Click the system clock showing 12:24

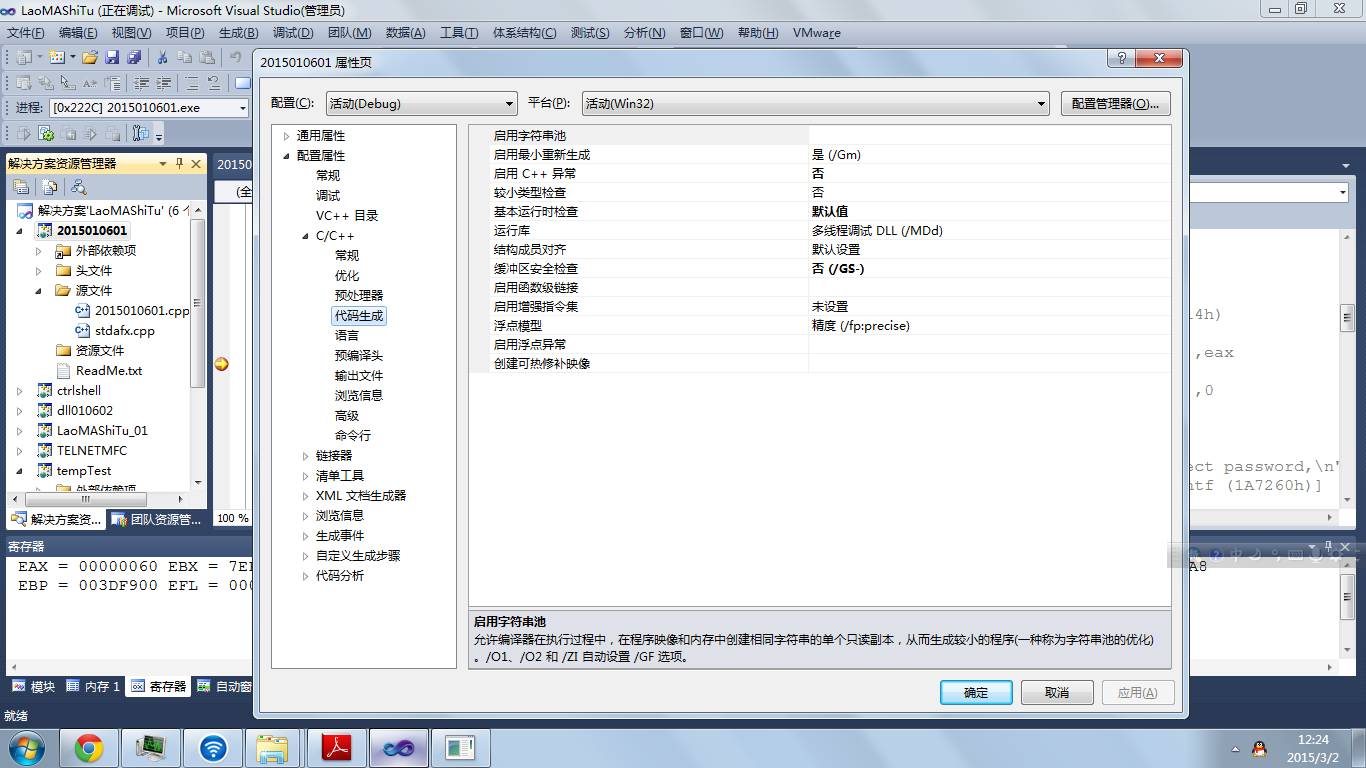(1314, 740)
